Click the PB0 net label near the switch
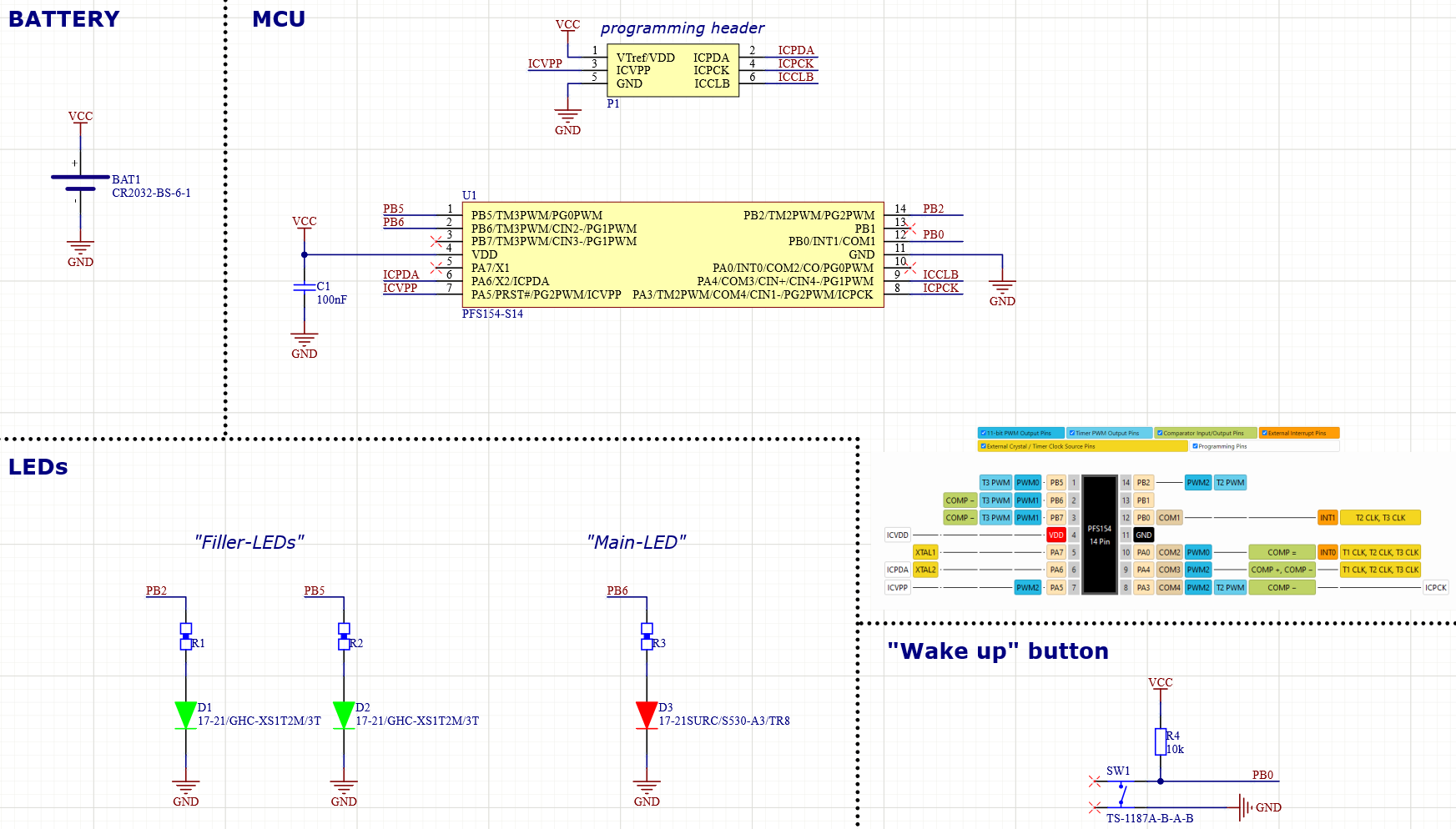This screenshot has height=829, width=1456. tap(1262, 775)
